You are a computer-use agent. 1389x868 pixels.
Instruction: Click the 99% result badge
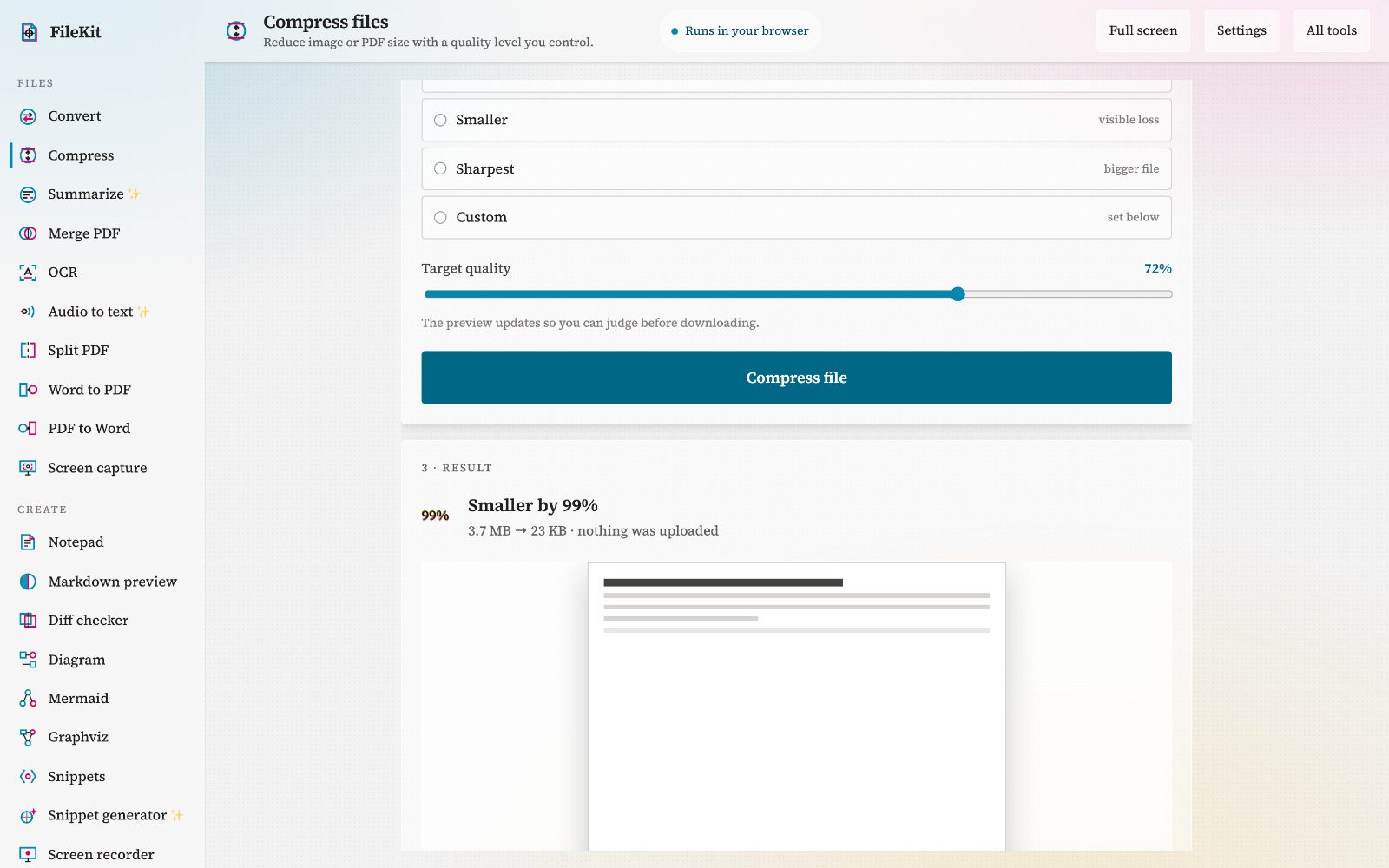pos(435,516)
